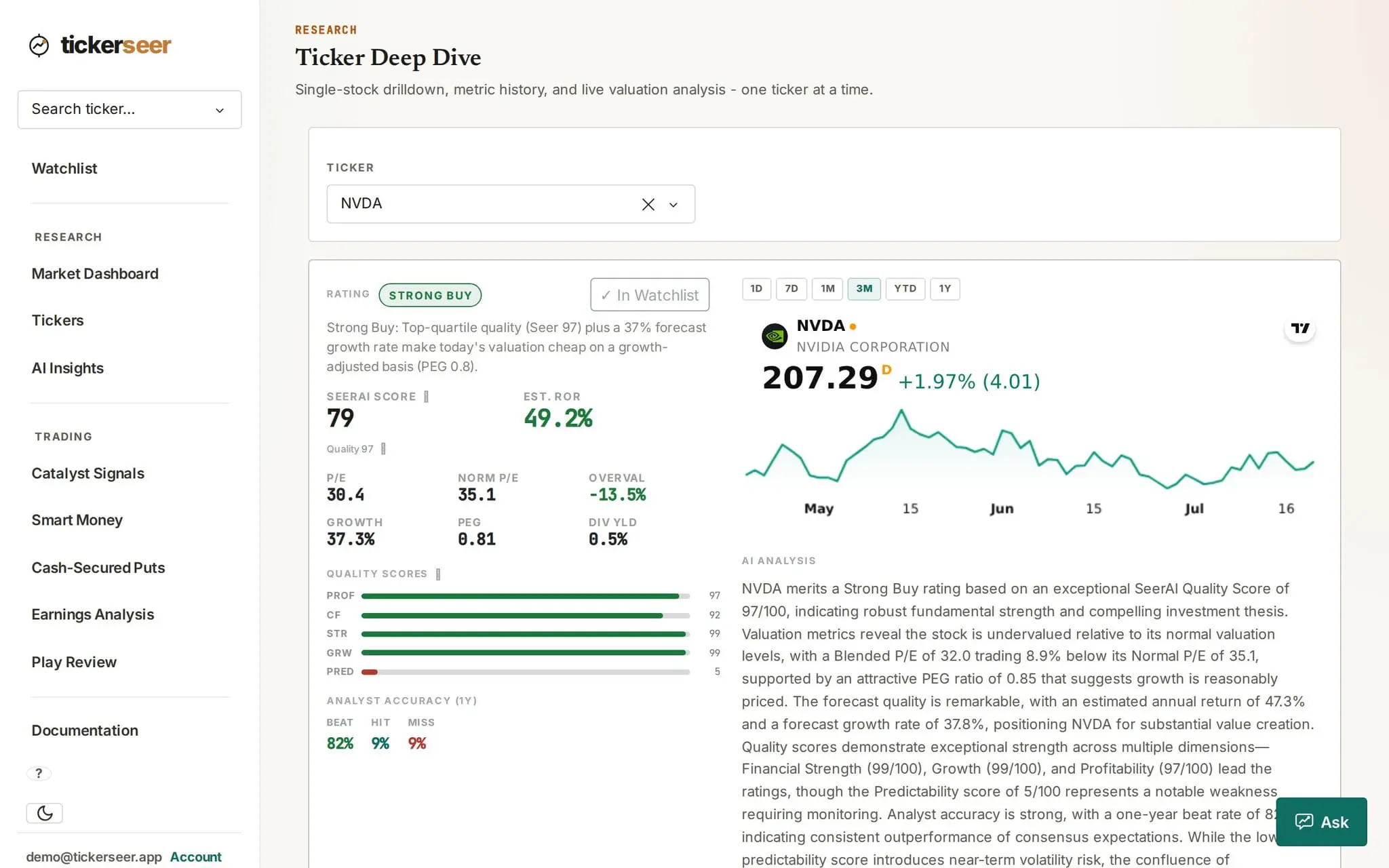This screenshot has width=1389, height=868.
Task: Open the Account link
Action: click(x=195, y=856)
